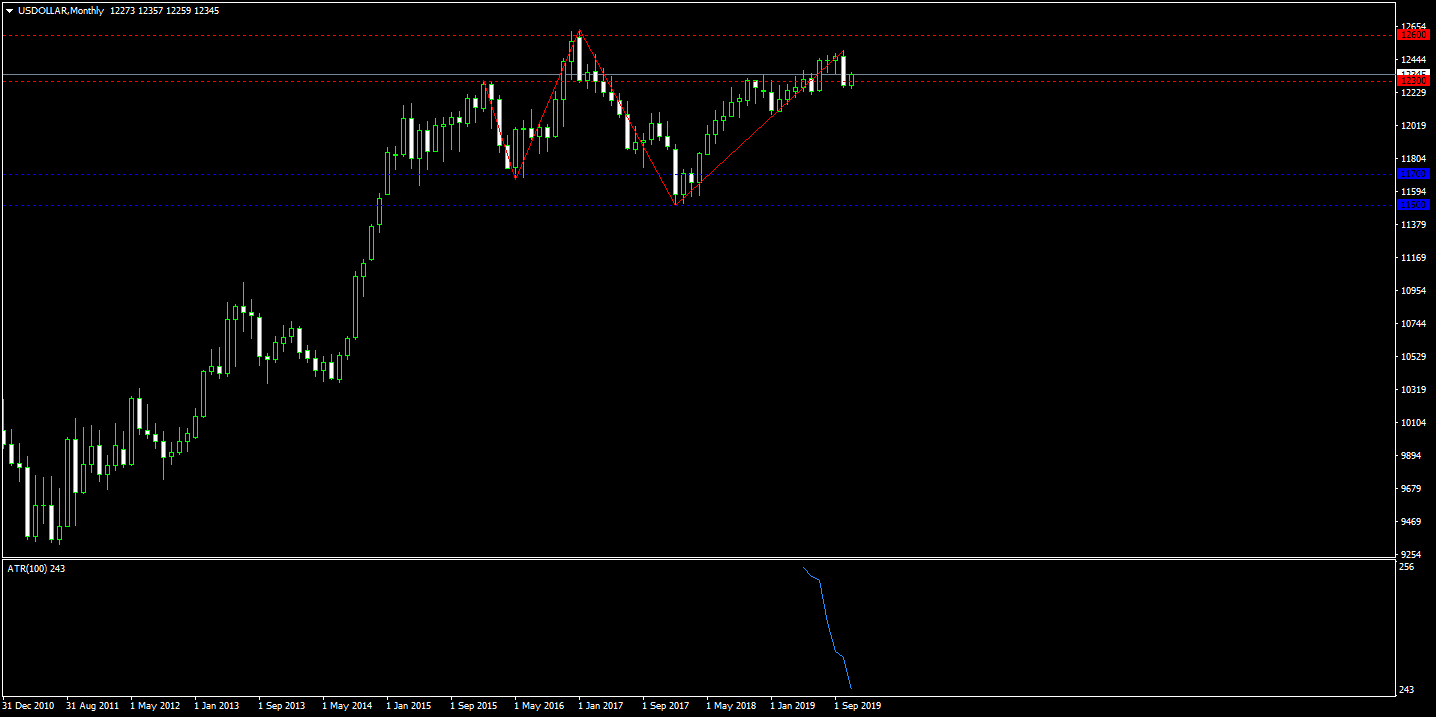This screenshot has height=717, width=1436.
Task: Select the red 12600 price level label
Action: pyautogui.click(x=1414, y=35)
